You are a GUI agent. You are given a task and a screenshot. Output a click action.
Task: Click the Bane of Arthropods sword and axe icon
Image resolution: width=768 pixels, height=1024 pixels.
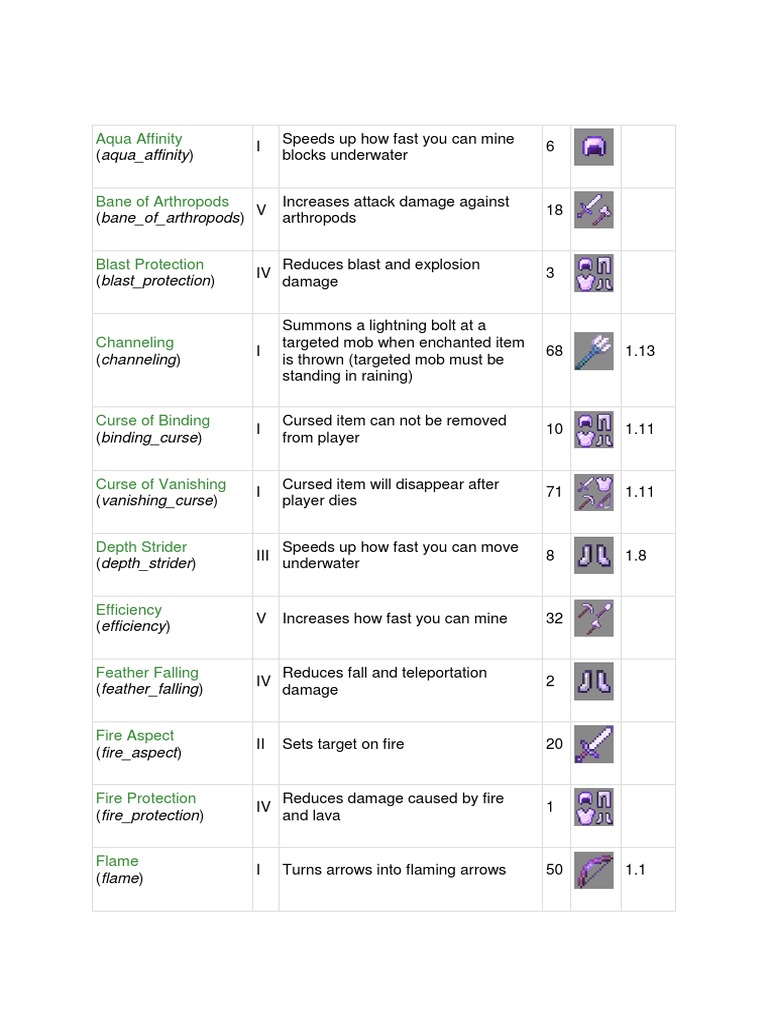point(594,210)
